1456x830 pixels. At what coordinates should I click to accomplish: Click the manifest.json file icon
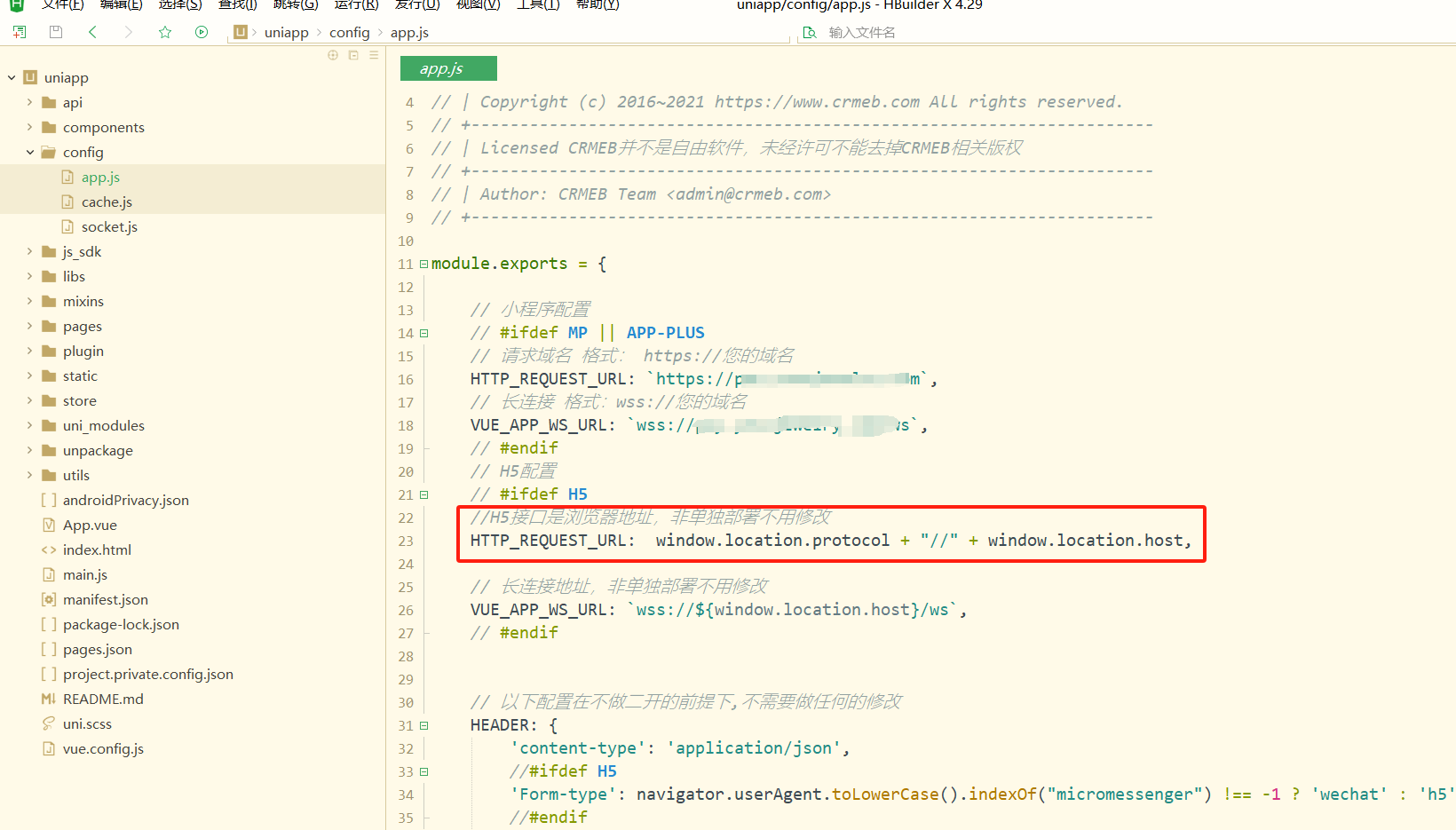pyautogui.click(x=49, y=599)
